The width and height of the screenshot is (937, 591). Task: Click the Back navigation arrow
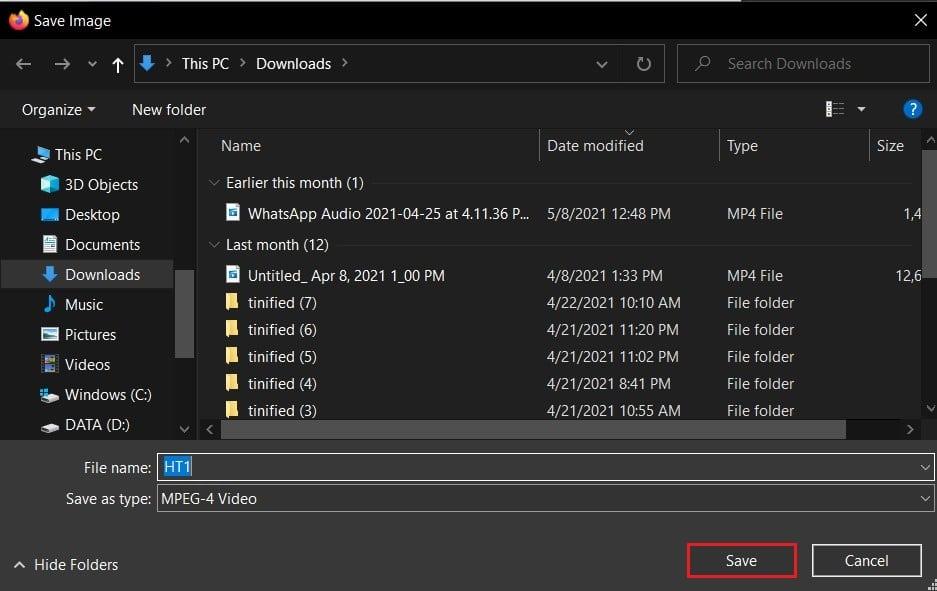[x=24, y=64]
